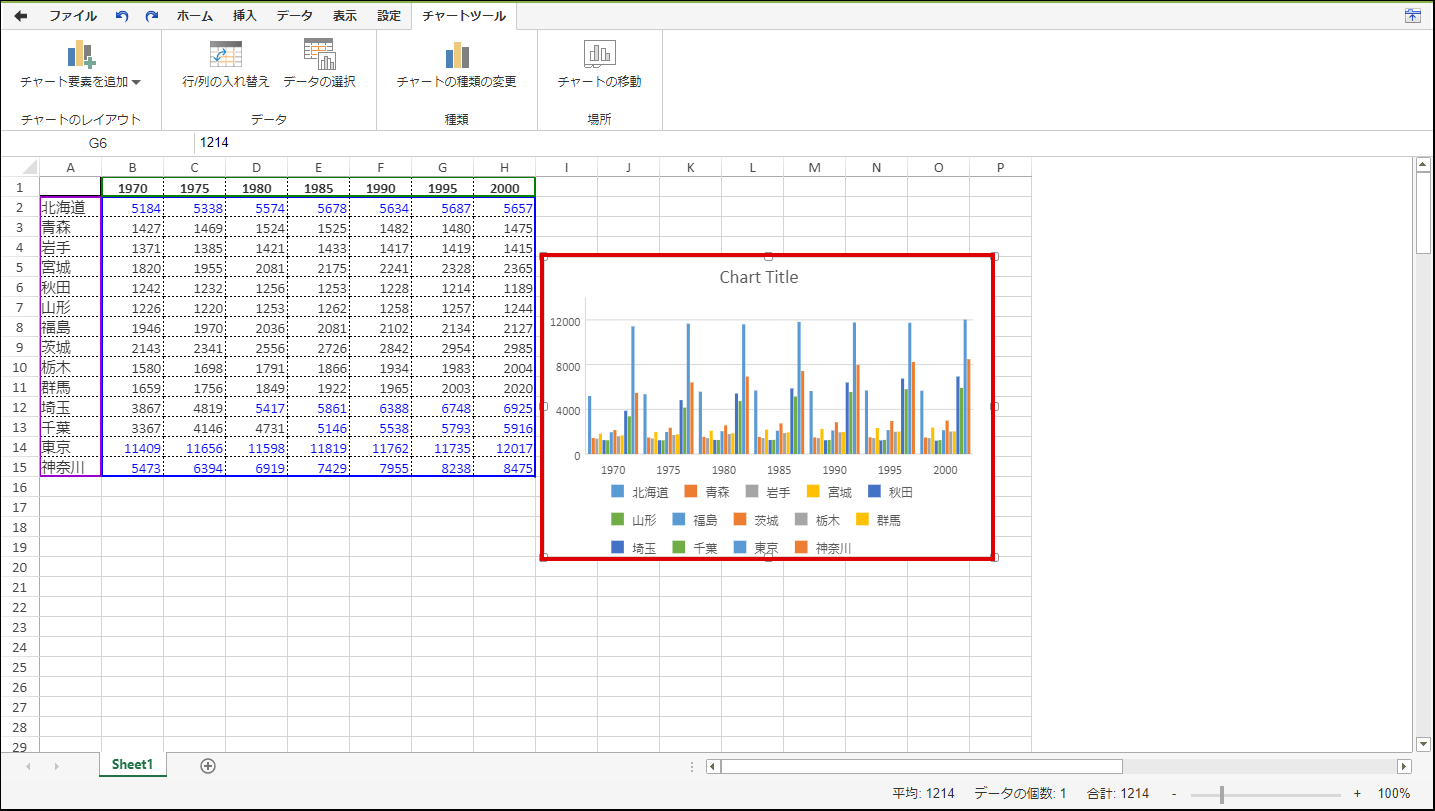Click cell containing 東京
This screenshot has width=1435, height=811.
coord(70,447)
